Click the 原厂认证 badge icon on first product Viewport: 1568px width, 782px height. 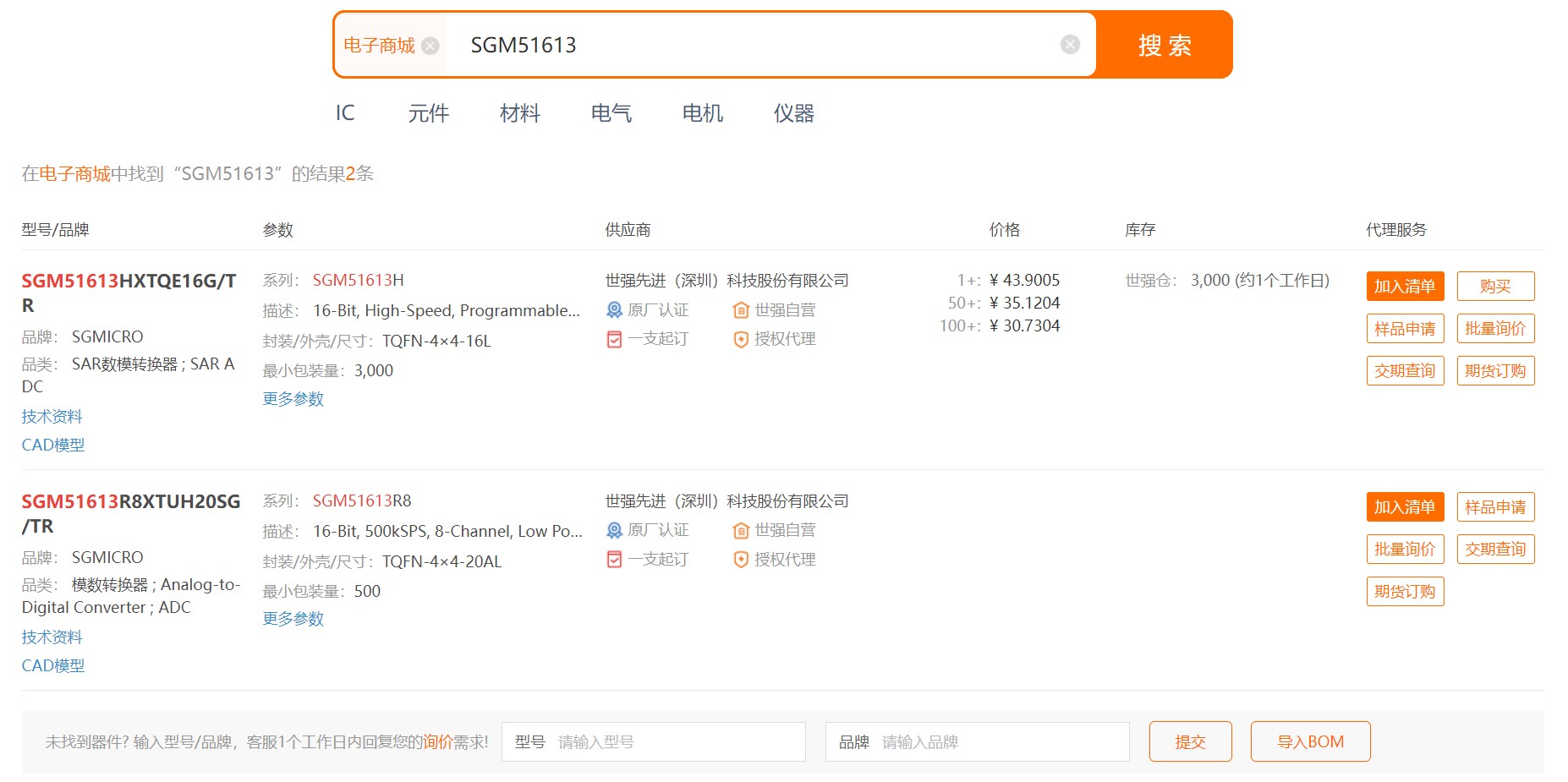pyautogui.click(x=614, y=309)
